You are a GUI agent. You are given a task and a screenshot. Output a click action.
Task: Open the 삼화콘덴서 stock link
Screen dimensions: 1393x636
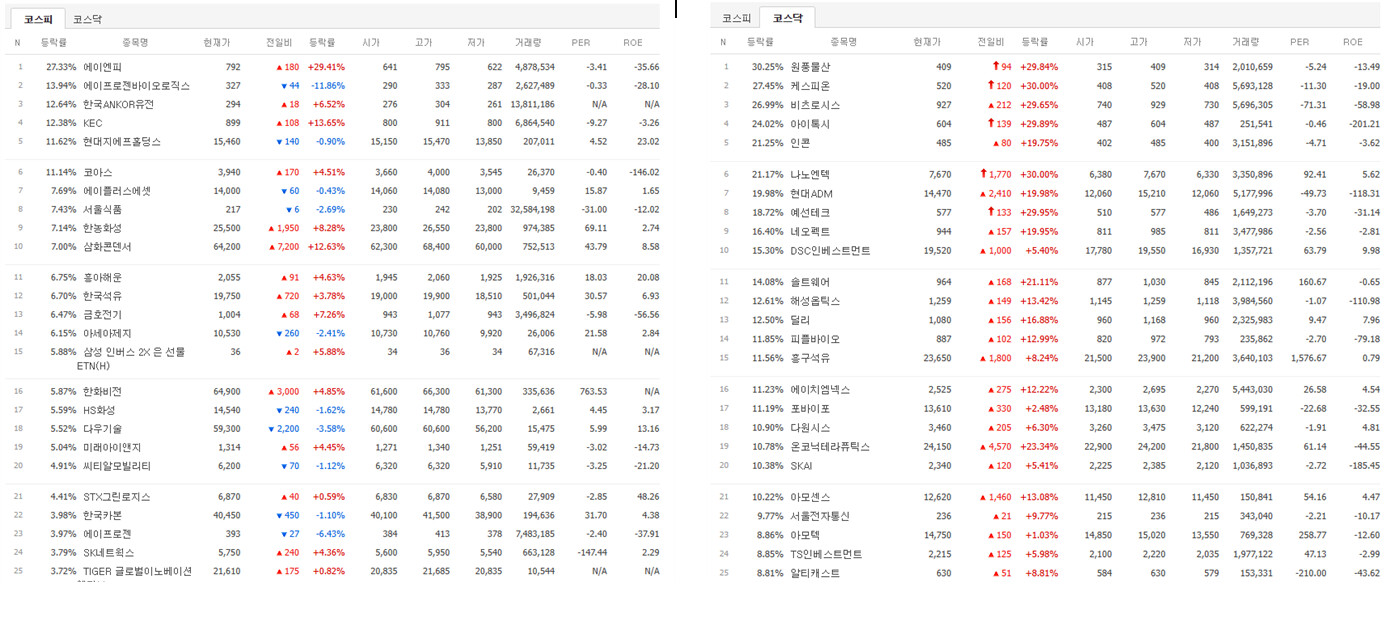107,247
